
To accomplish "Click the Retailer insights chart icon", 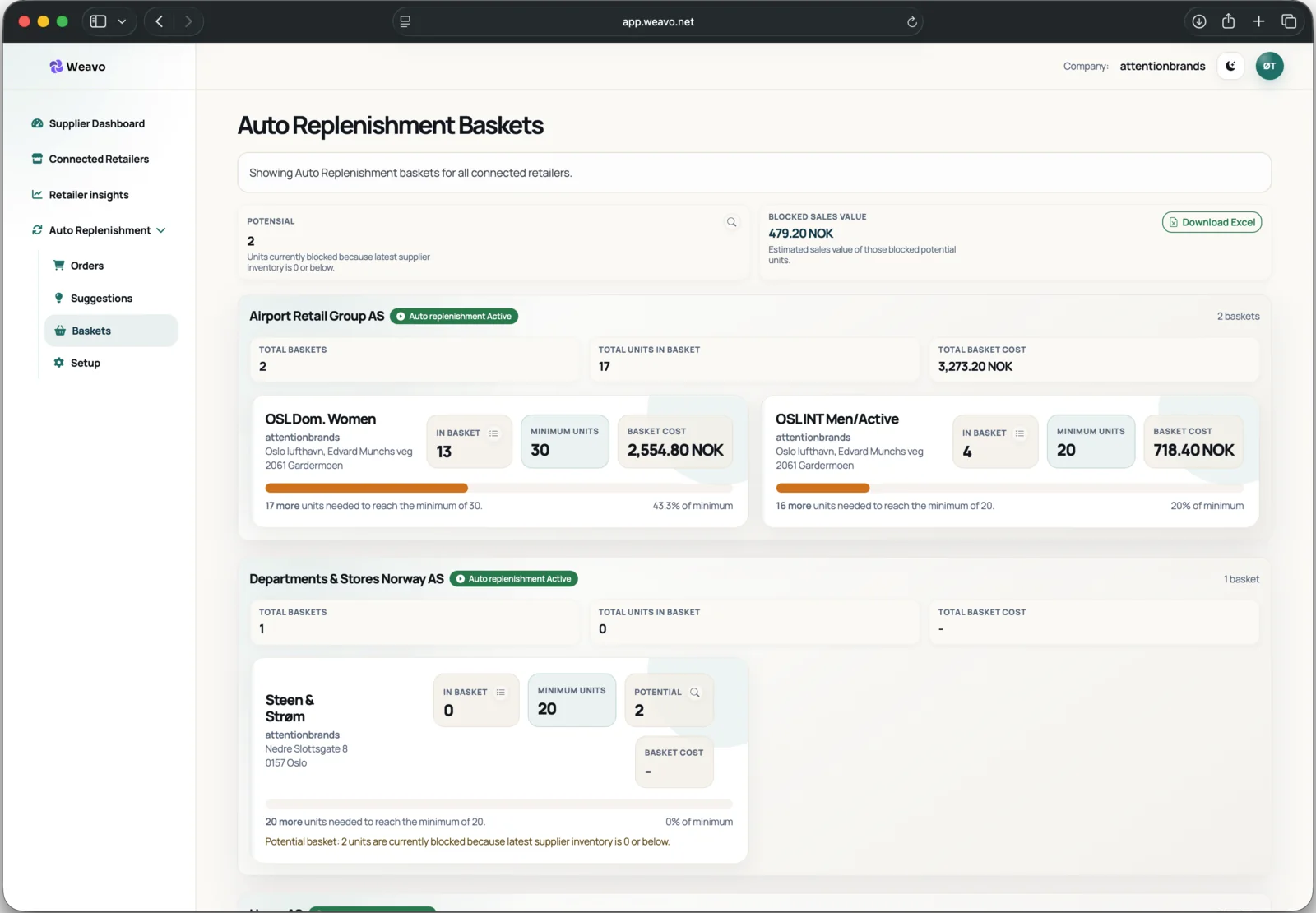I will (37, 195).
